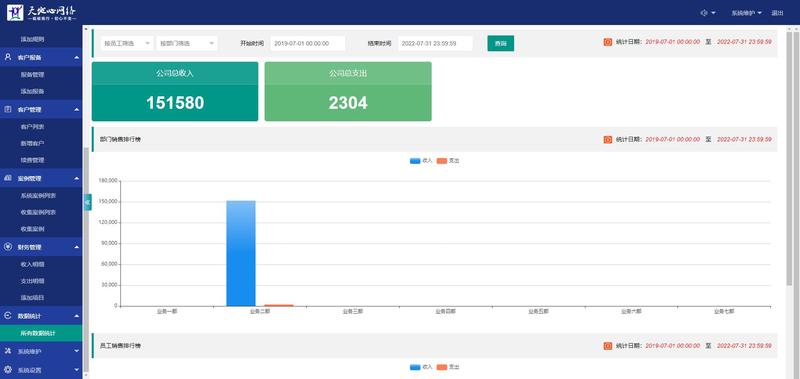
Task: Click the 财务管理 yen icon in sidebar
Action: tap(8, 247)
